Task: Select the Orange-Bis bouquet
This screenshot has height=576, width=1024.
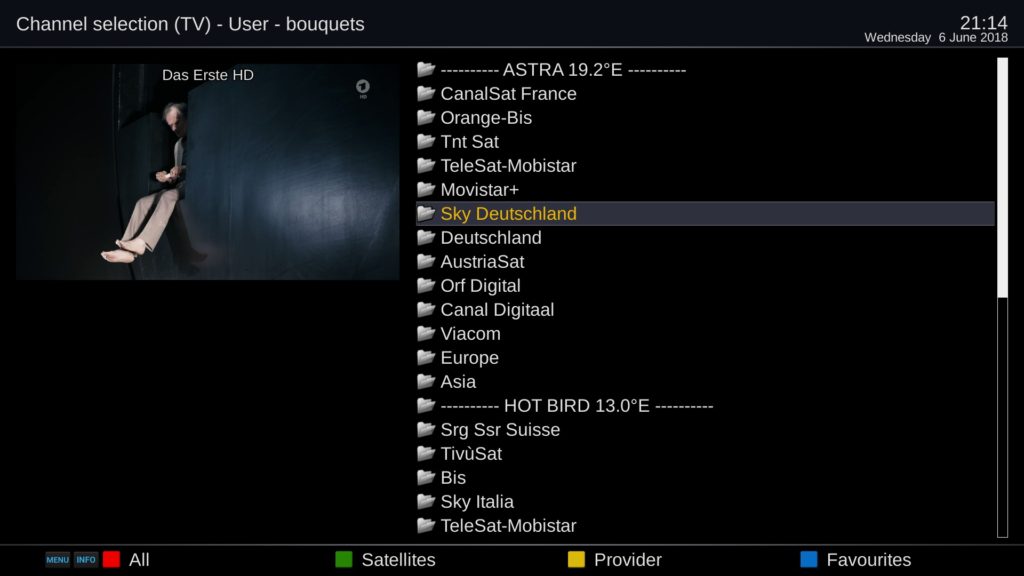Action: click(x=705, y=118)
